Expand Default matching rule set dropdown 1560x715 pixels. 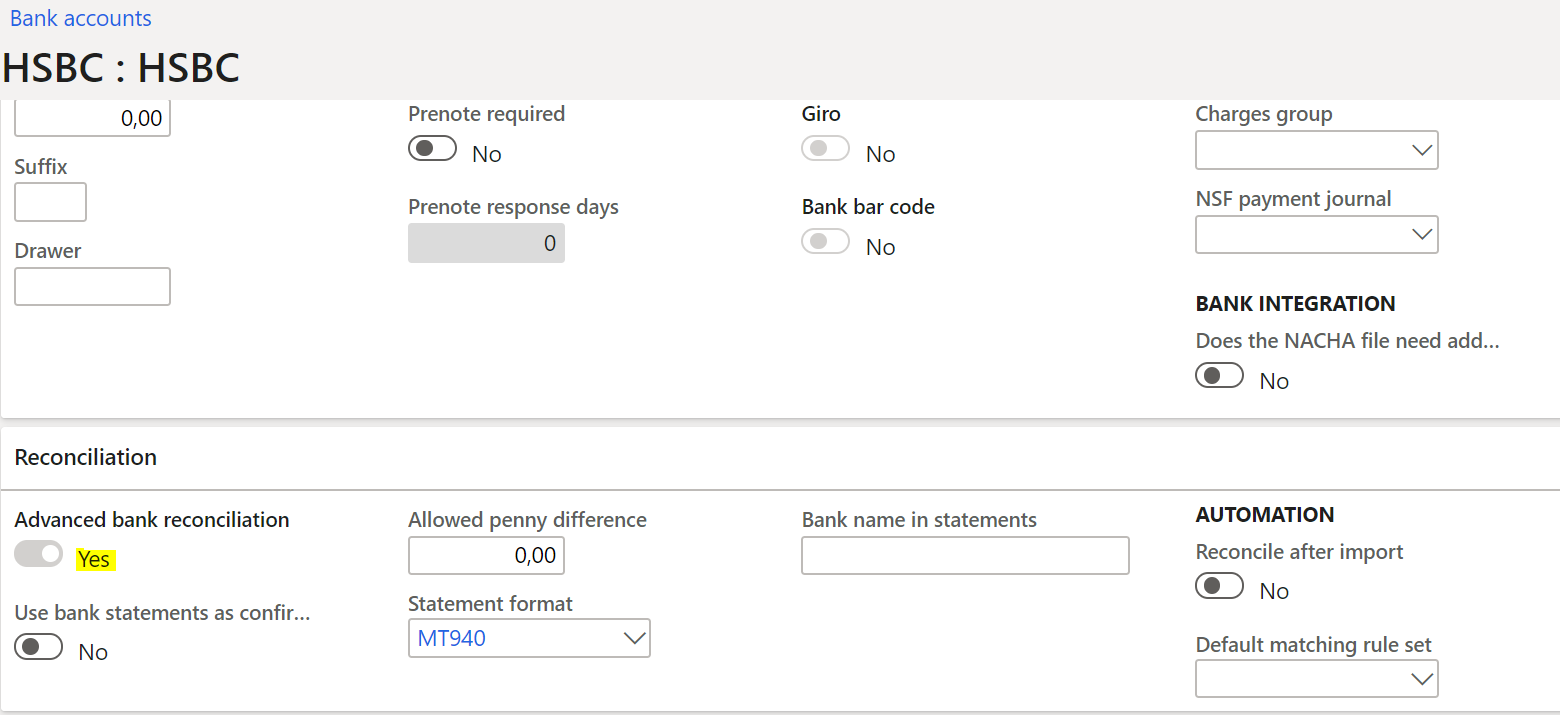coord(1421,679)
